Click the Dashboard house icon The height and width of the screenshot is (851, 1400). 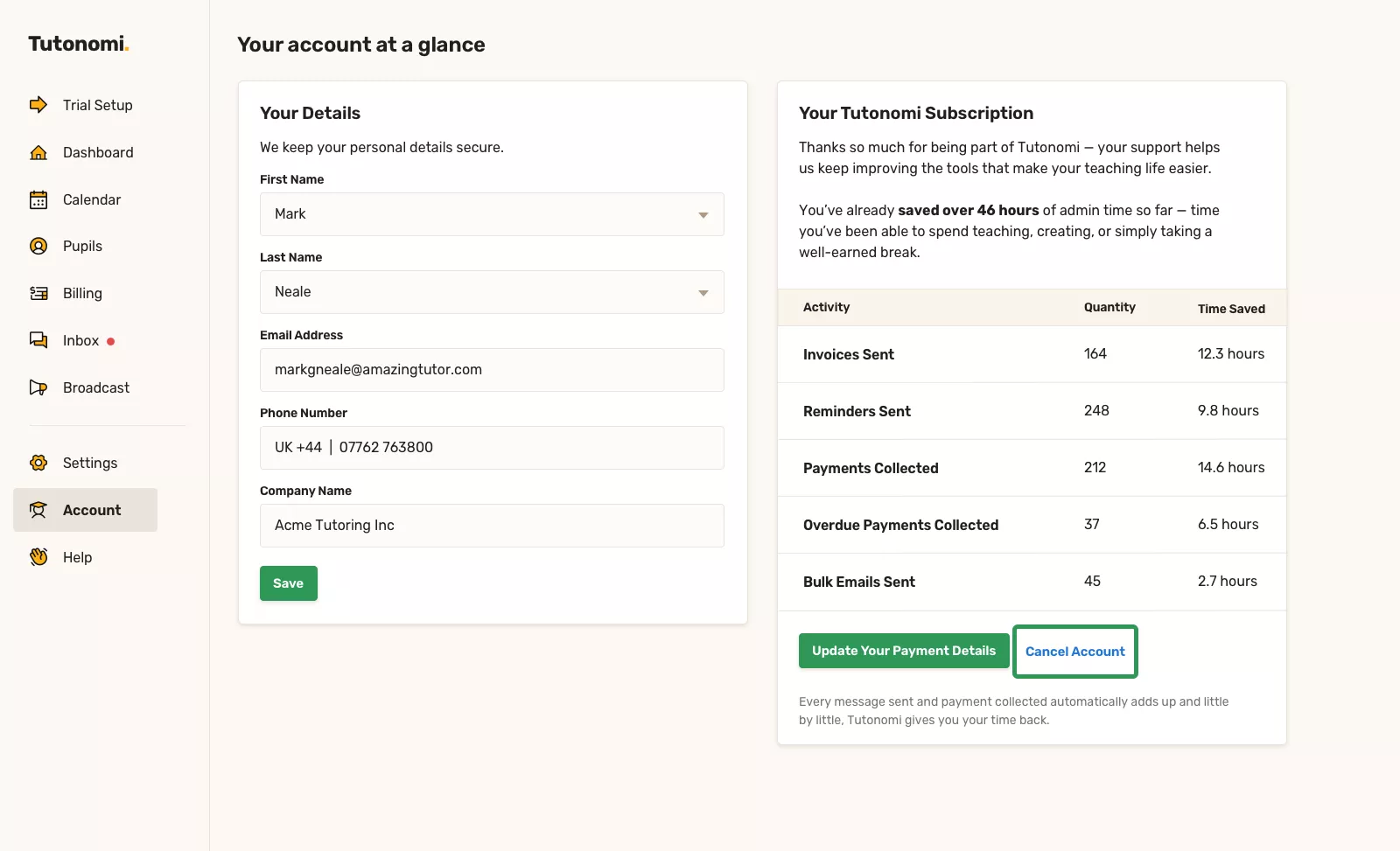click(x=38, y=152)
